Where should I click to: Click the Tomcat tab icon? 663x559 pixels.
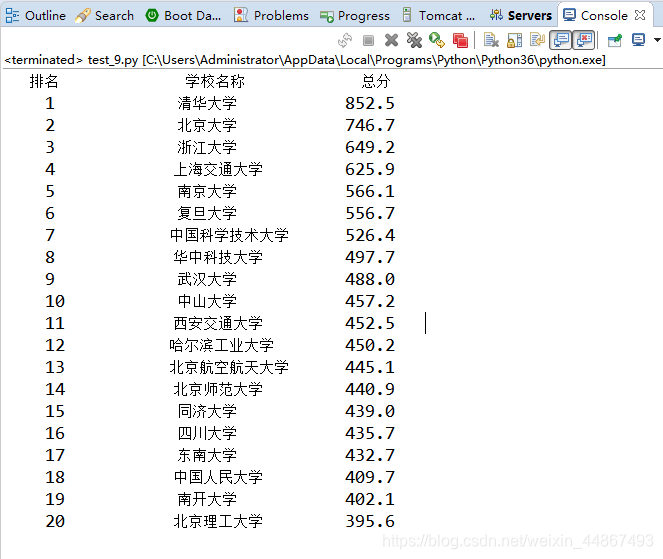[406, 15]
